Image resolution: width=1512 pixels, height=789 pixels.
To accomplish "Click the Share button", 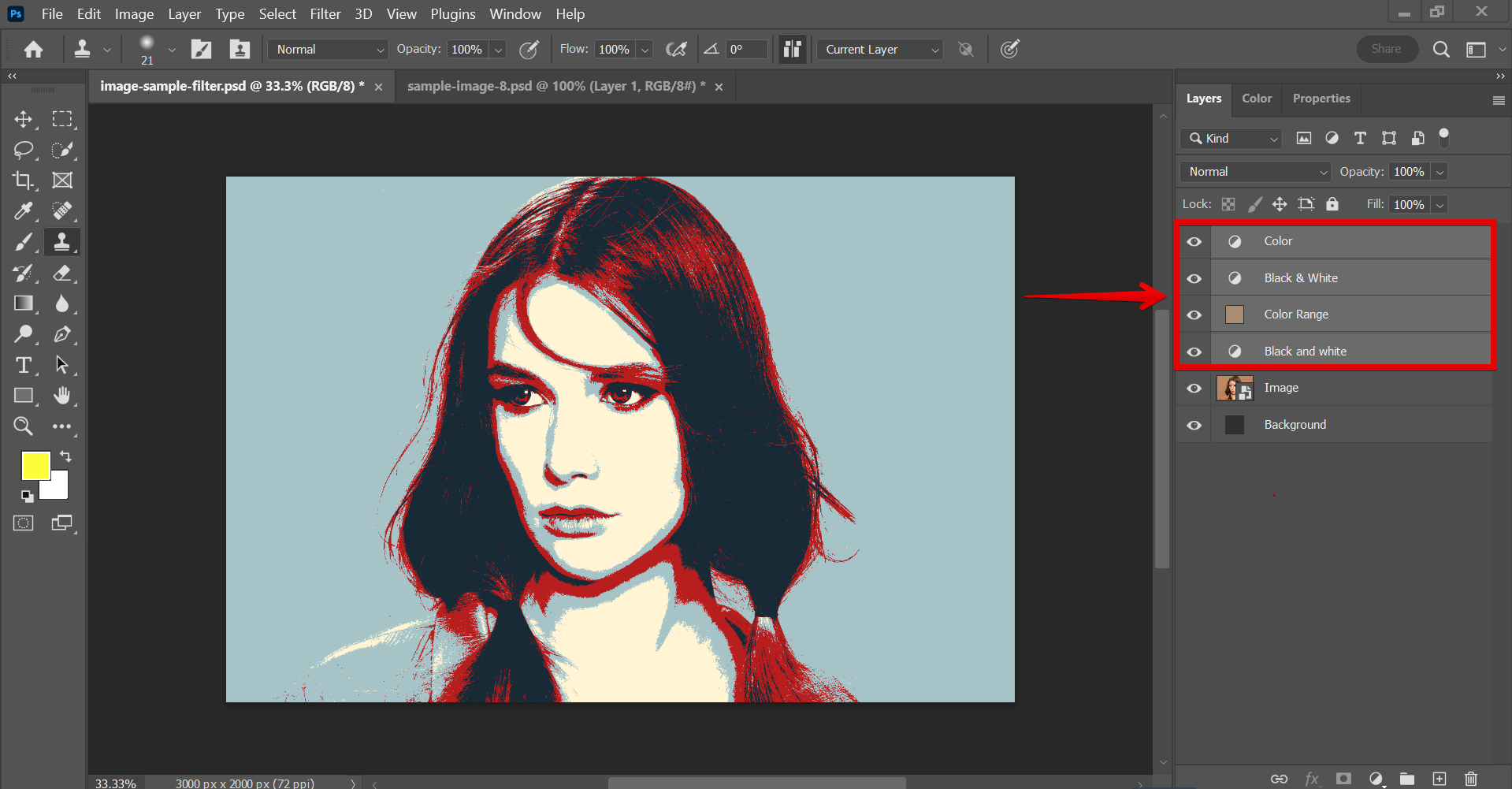I will tap(1386, 48).
